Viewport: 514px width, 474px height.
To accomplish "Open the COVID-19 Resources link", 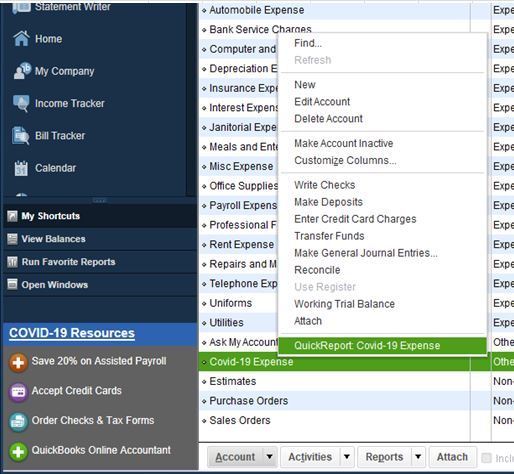I will click(x=72, y=333).
